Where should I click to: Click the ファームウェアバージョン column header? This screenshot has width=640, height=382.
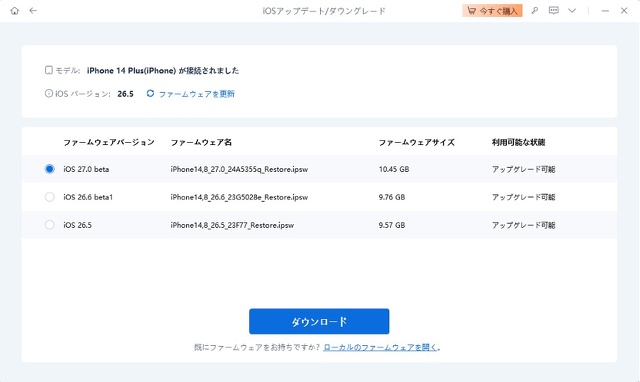109,142
